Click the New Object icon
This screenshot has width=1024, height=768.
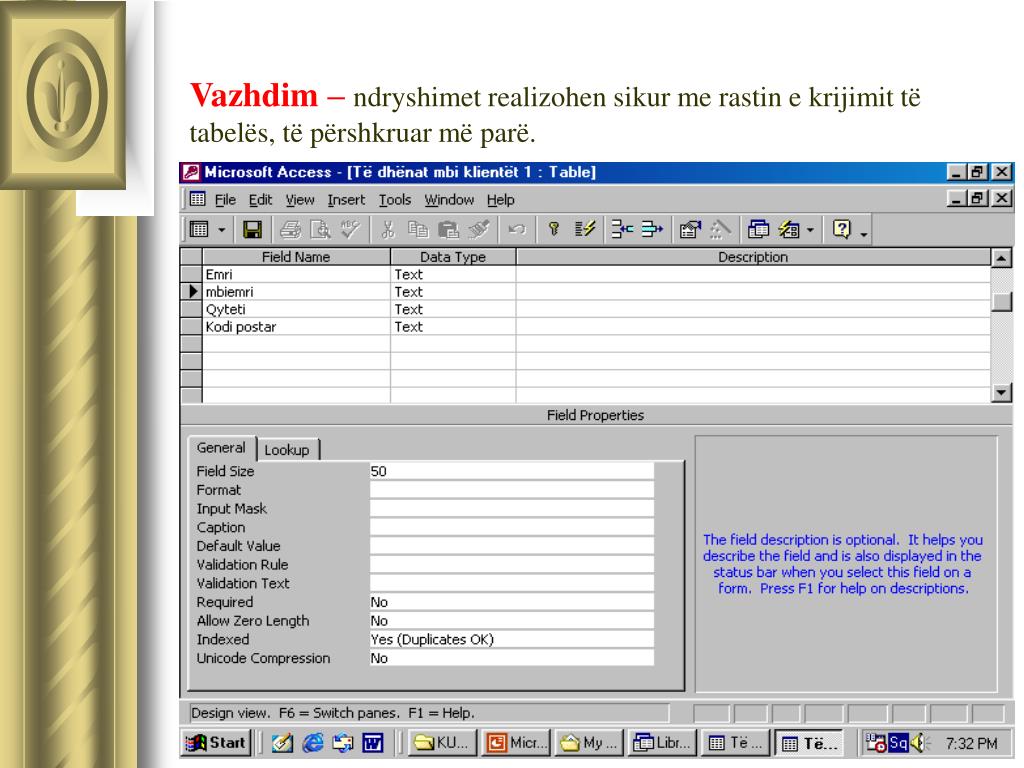click(789, 230)
